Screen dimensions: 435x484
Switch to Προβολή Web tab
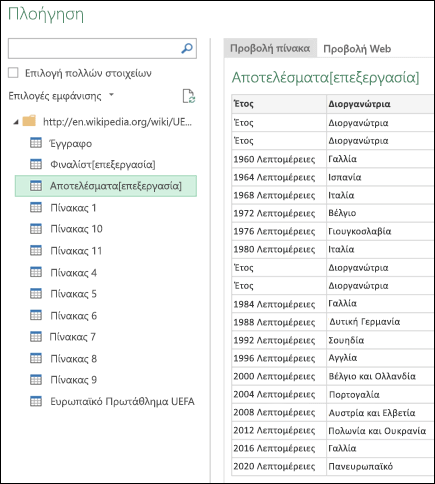coord(357,49)
